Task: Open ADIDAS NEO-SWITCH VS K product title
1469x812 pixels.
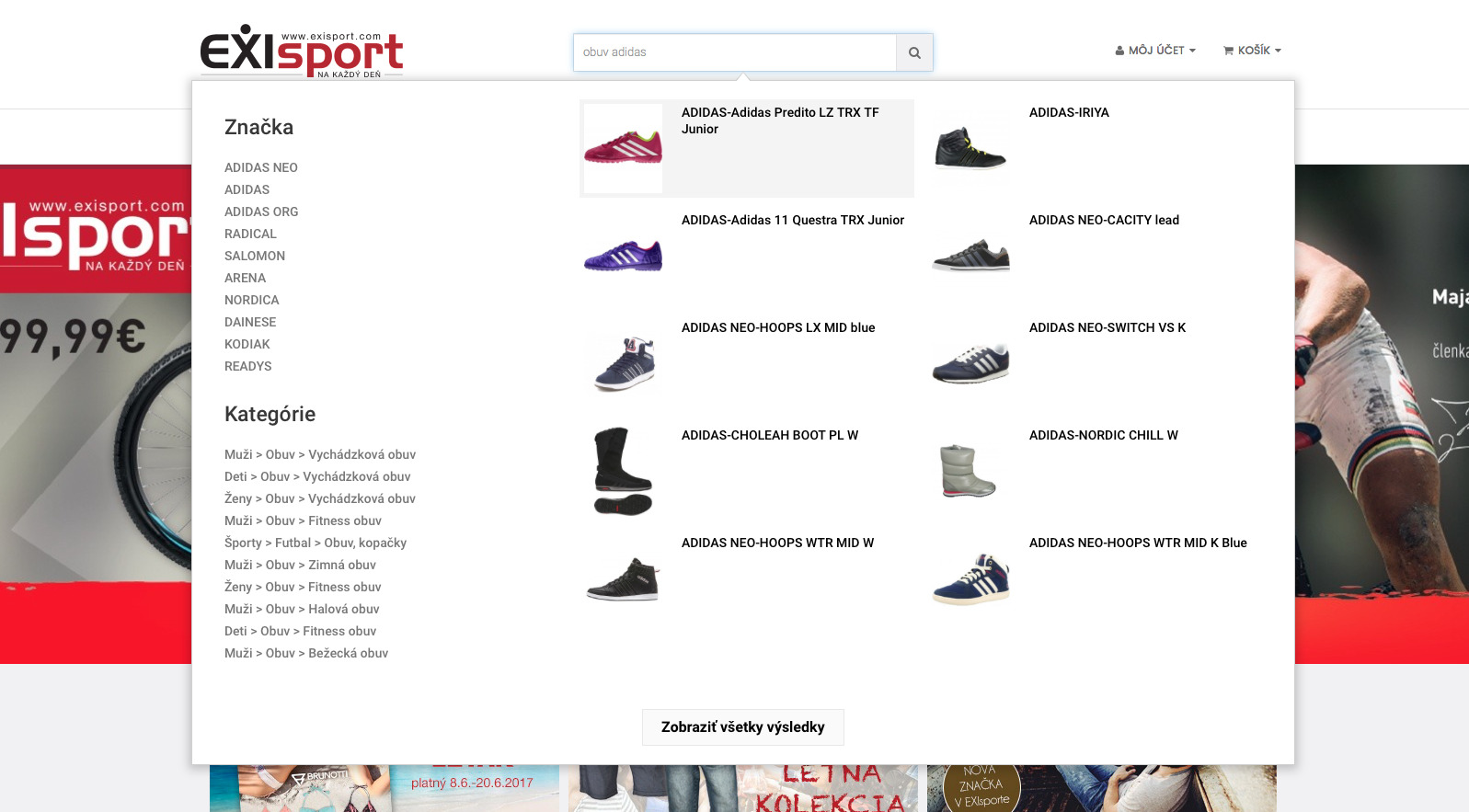Action: pos(1107,327)
